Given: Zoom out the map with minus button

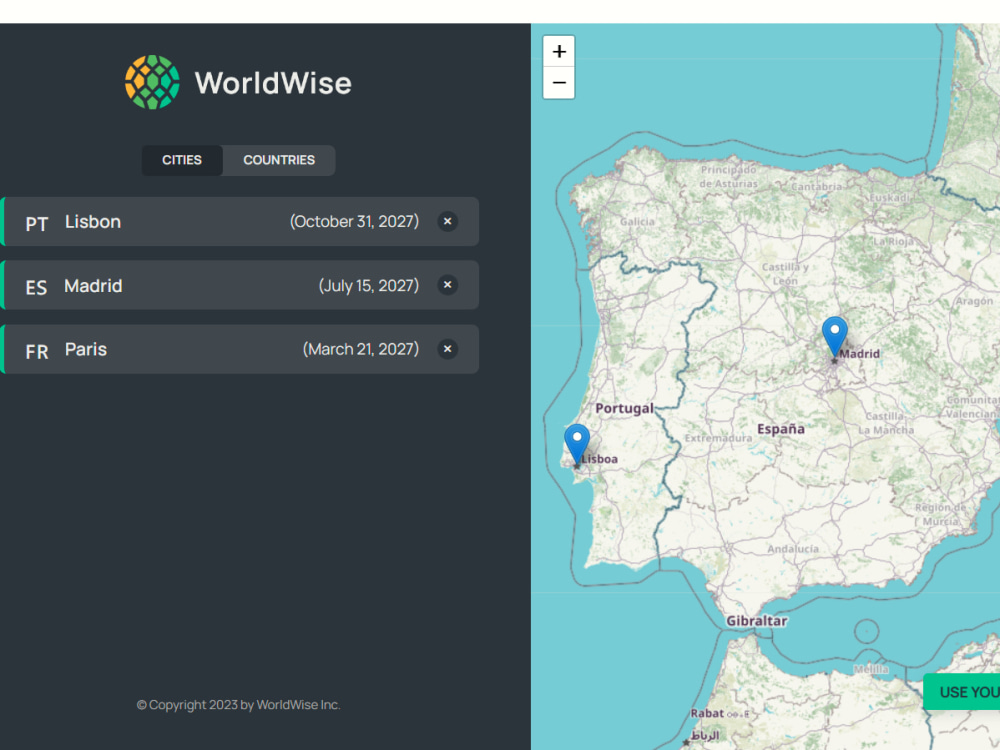Looking at the screenshot, I should click(x=559, y=83).
